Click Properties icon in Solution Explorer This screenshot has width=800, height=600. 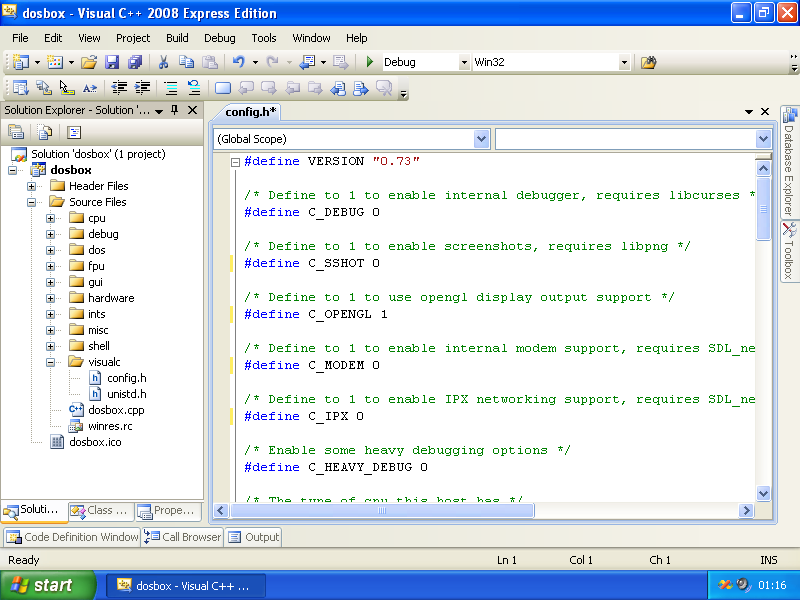pyautogui.click(x=16, y=131)
